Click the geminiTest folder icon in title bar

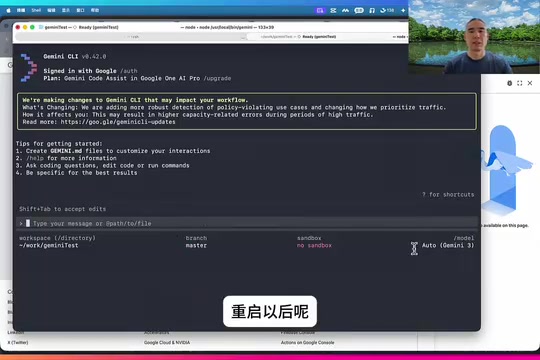[x=41, y=27]
